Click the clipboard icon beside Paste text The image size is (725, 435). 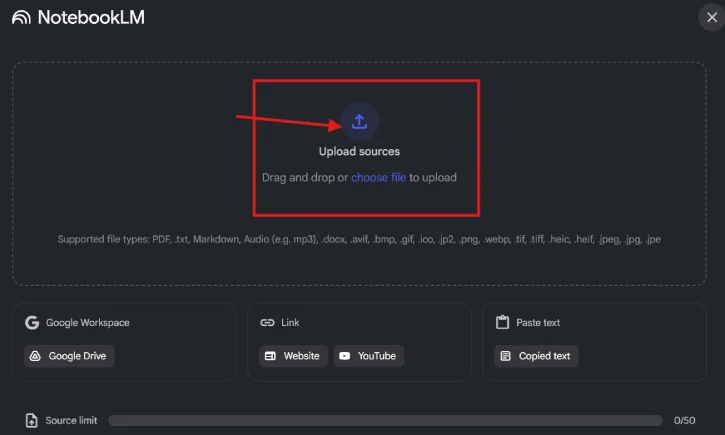pos(502,323)
